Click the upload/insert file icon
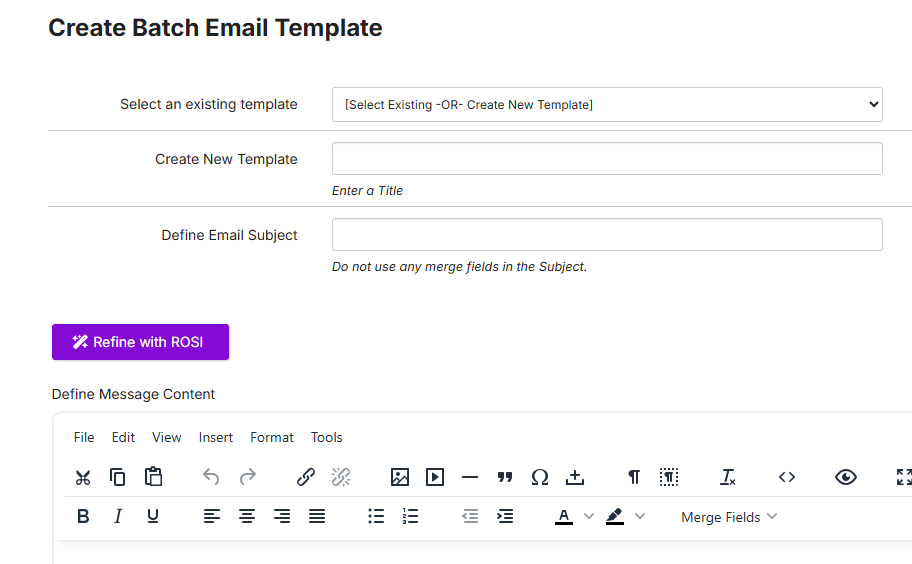 tap(575, 477)
